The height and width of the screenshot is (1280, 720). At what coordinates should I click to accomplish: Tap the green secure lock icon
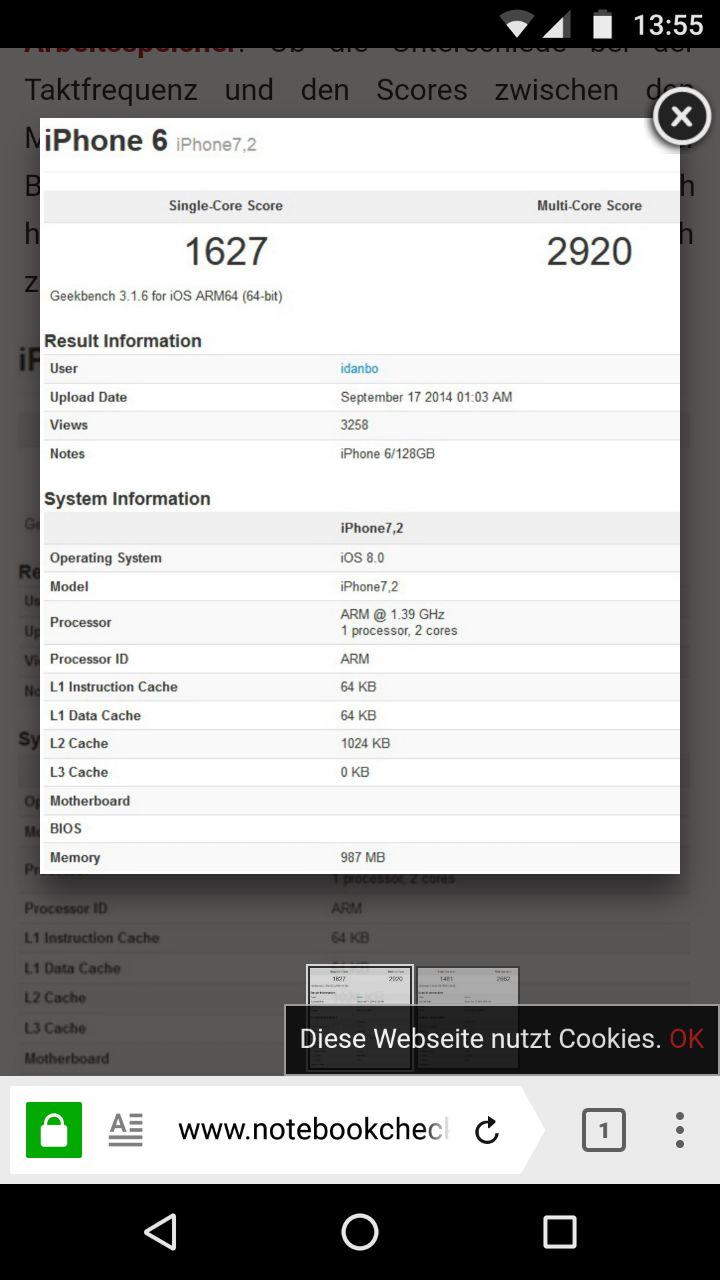pos(54,1130)
